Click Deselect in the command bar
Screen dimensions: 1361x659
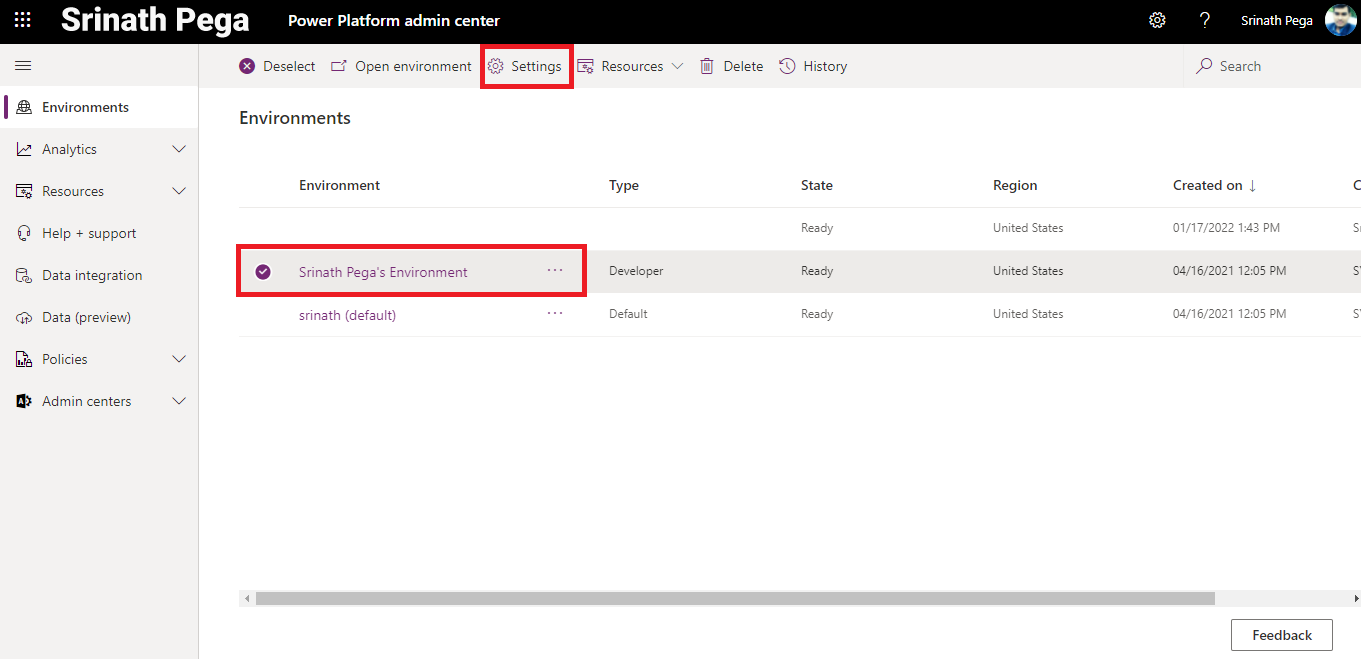point(277,66)
